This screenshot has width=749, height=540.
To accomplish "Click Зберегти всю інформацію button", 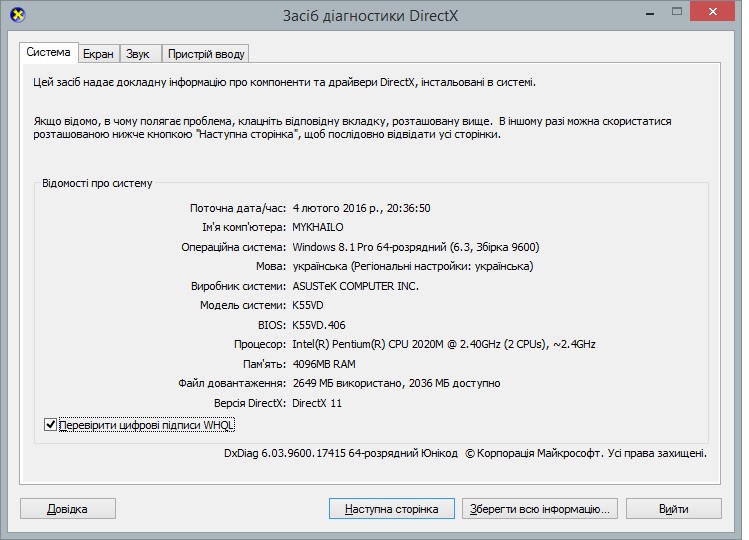I will [540, 509].
